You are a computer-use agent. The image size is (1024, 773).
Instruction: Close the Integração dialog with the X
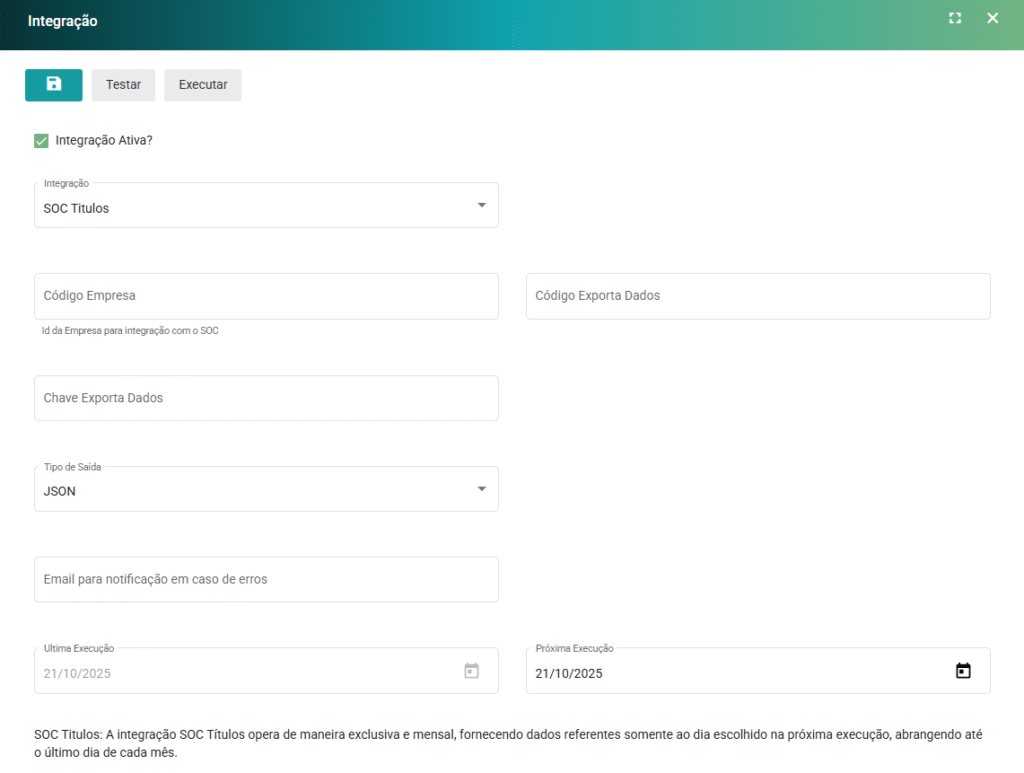(x=993, y=18)
